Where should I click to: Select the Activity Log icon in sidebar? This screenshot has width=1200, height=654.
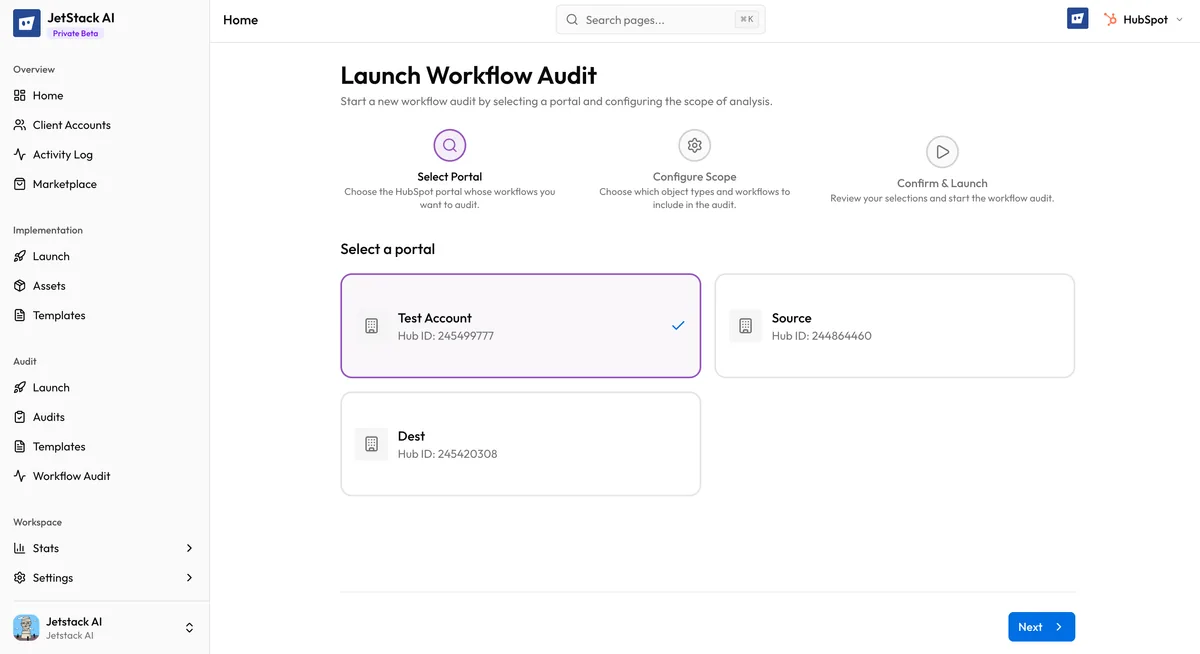[x=20, y=154]
